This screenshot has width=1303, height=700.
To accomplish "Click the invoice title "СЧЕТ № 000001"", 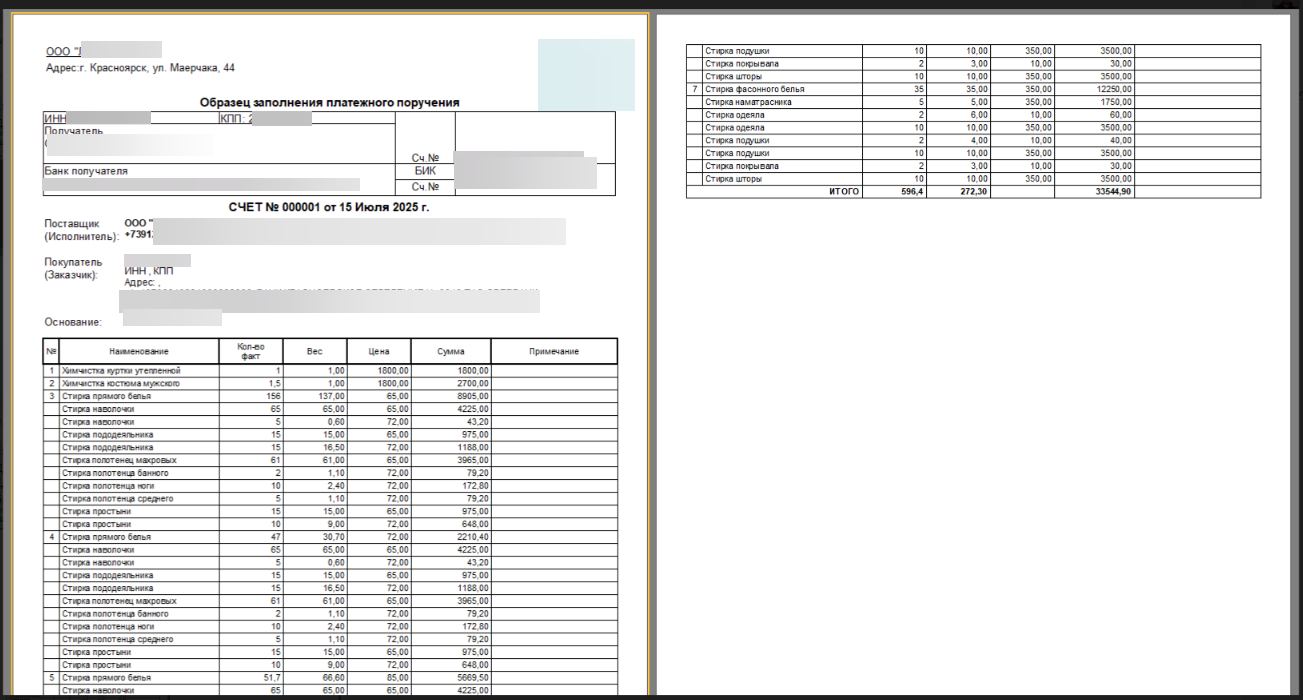I will pos(329,206).
